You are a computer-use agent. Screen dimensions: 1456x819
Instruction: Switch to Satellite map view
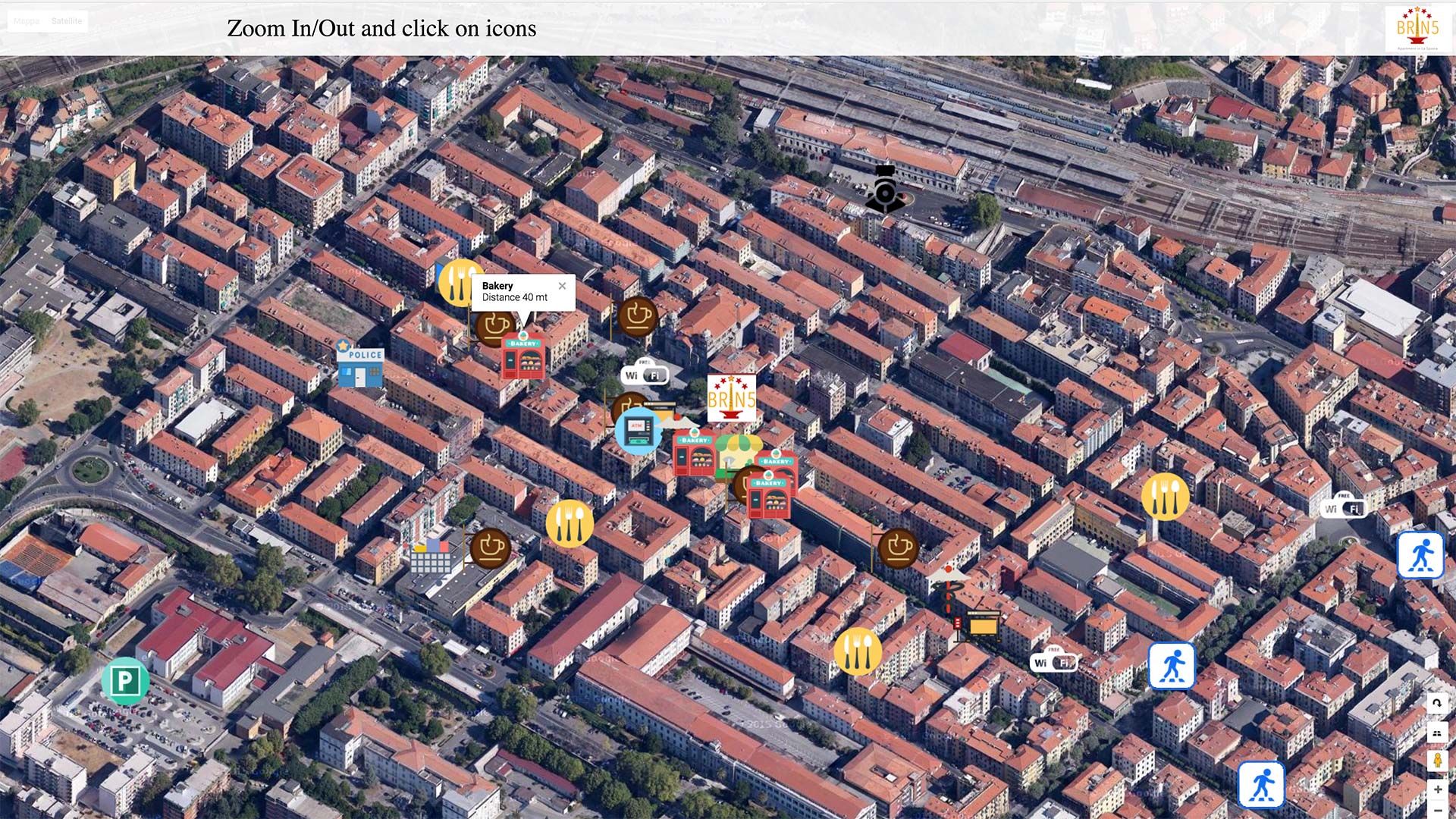[67, 21]
